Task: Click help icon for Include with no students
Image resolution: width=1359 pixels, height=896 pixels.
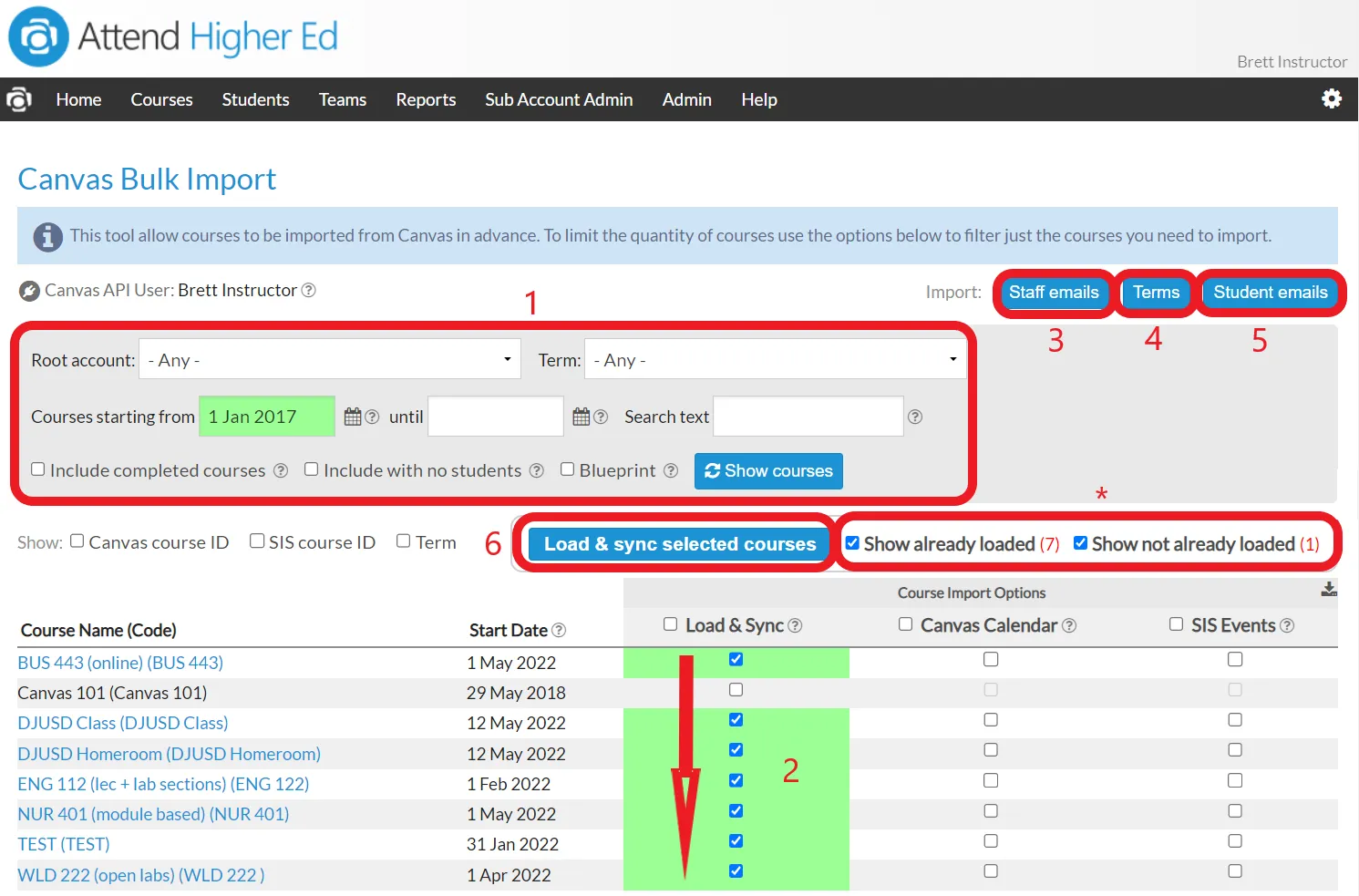Action: click(537, 470)
